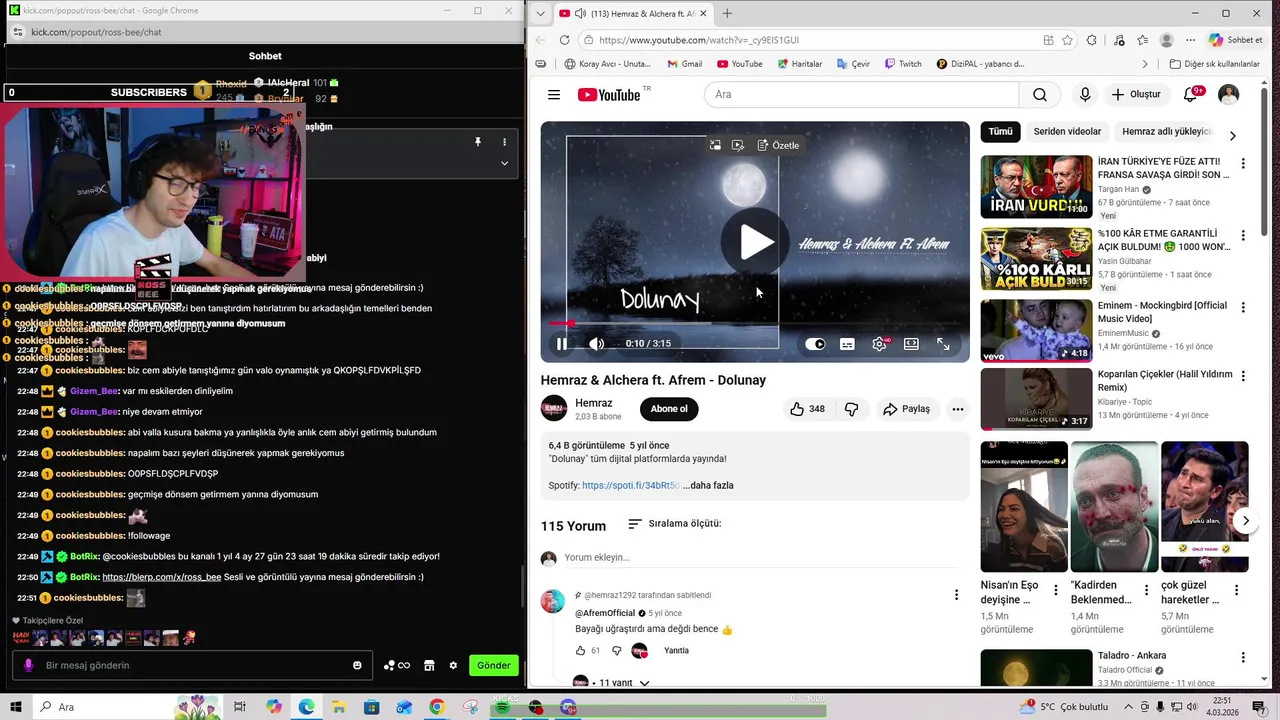Click the microphone icon in chat input
The image size is (1280, 720).
pos(28,666)
